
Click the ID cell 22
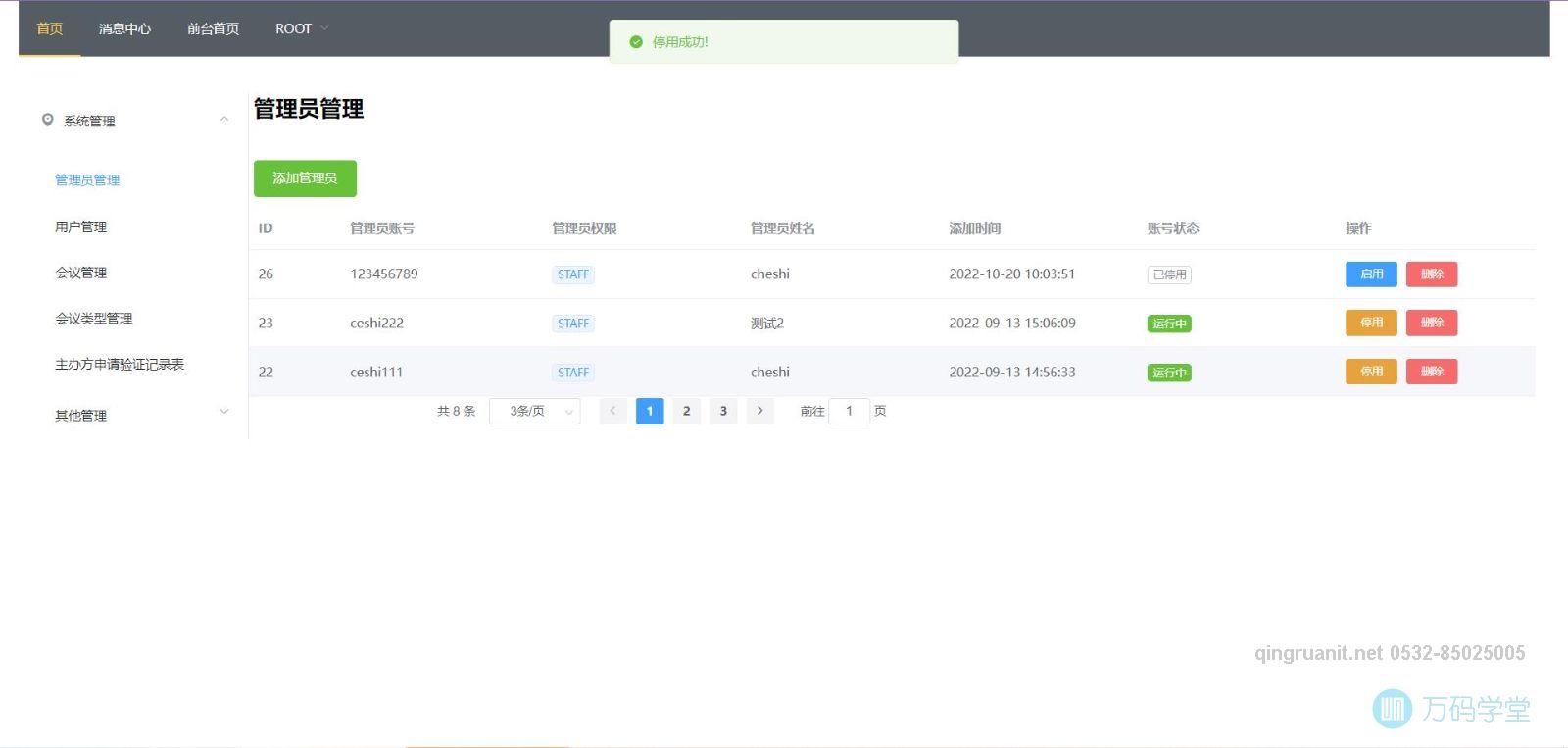click(266, 372)
